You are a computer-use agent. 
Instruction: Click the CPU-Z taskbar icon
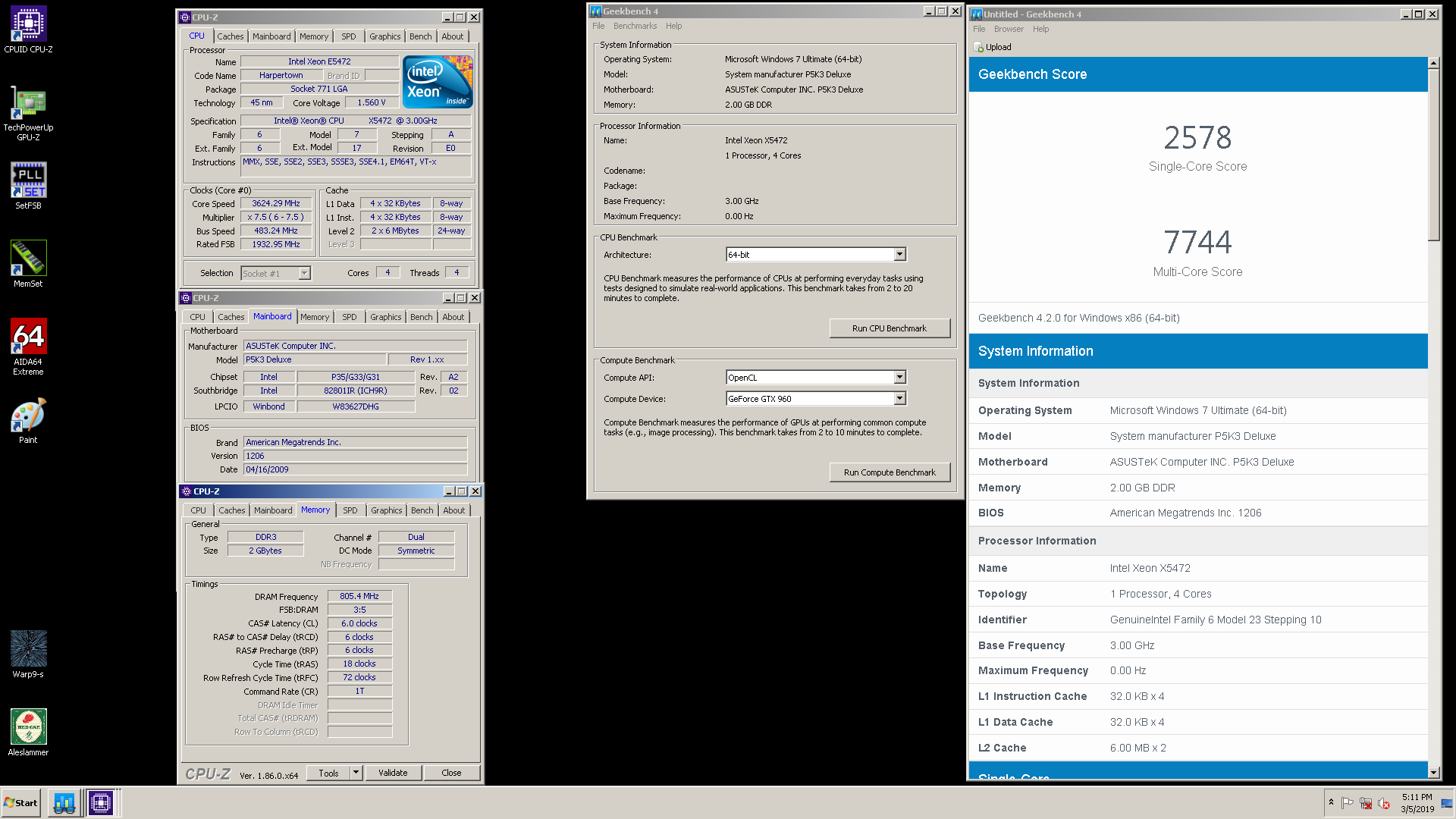100,802
